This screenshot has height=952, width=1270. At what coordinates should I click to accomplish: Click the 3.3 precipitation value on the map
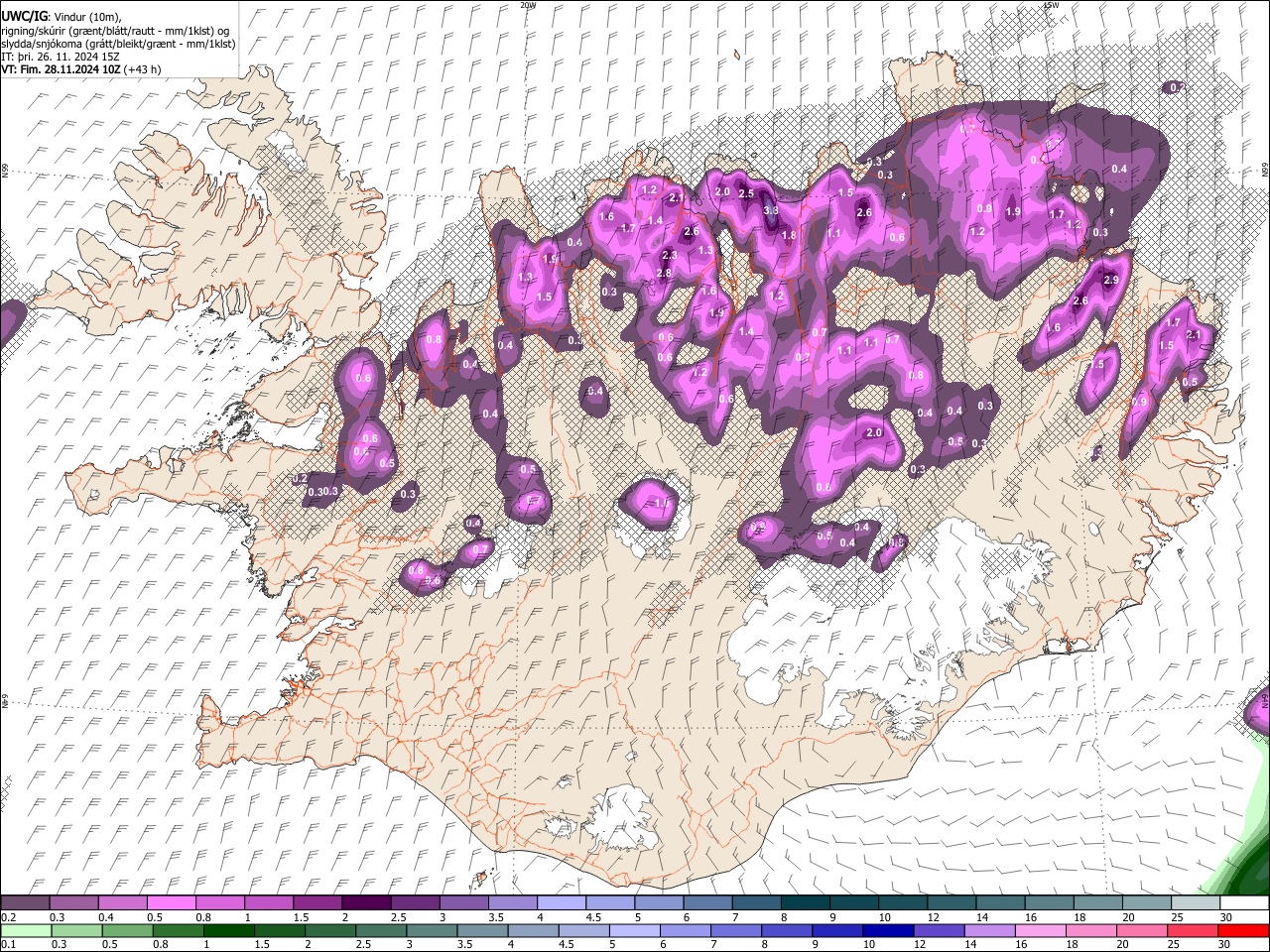771,211
